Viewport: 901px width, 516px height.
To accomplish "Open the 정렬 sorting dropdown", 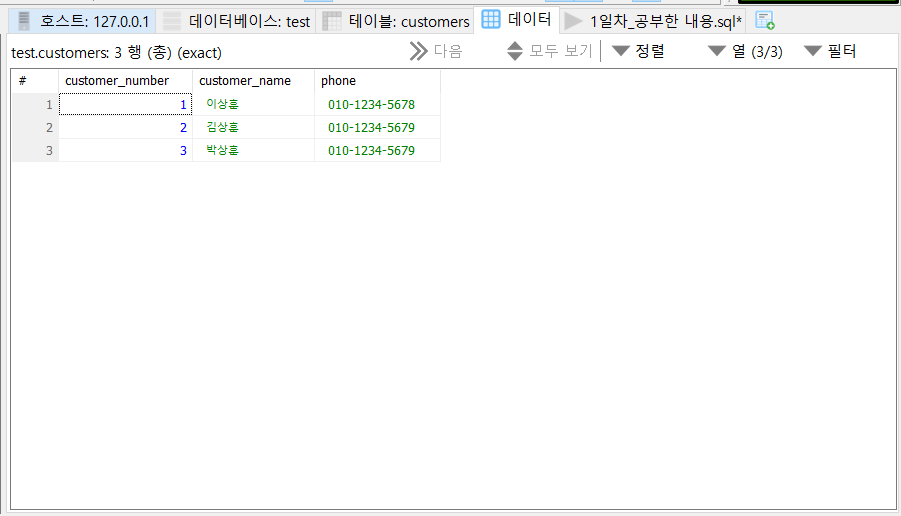I will 638,51.
